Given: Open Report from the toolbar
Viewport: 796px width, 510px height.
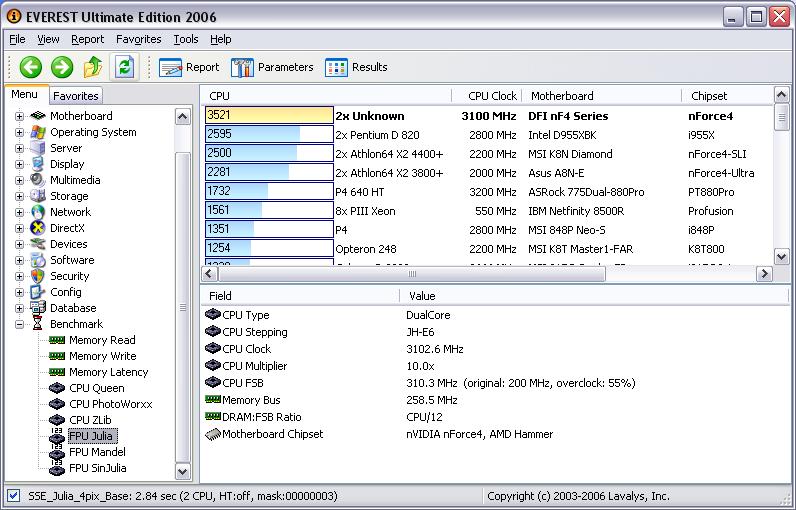Looking at the screenshot, I should [x=189, y=67].
